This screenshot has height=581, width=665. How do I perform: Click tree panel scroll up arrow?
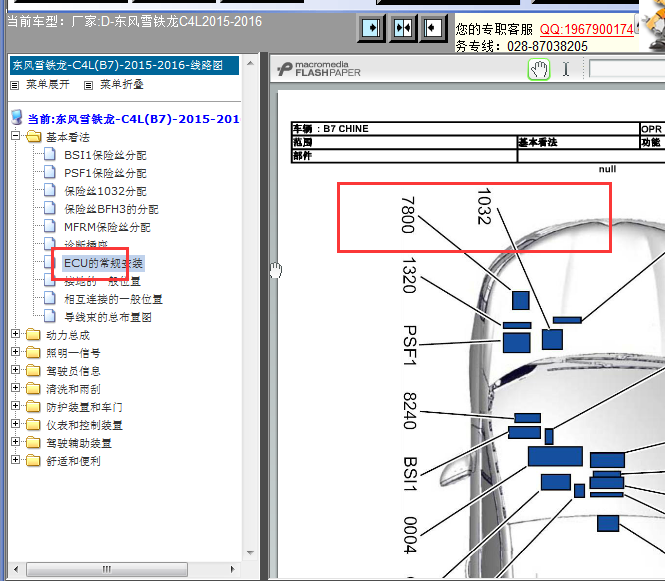point(250,63)
